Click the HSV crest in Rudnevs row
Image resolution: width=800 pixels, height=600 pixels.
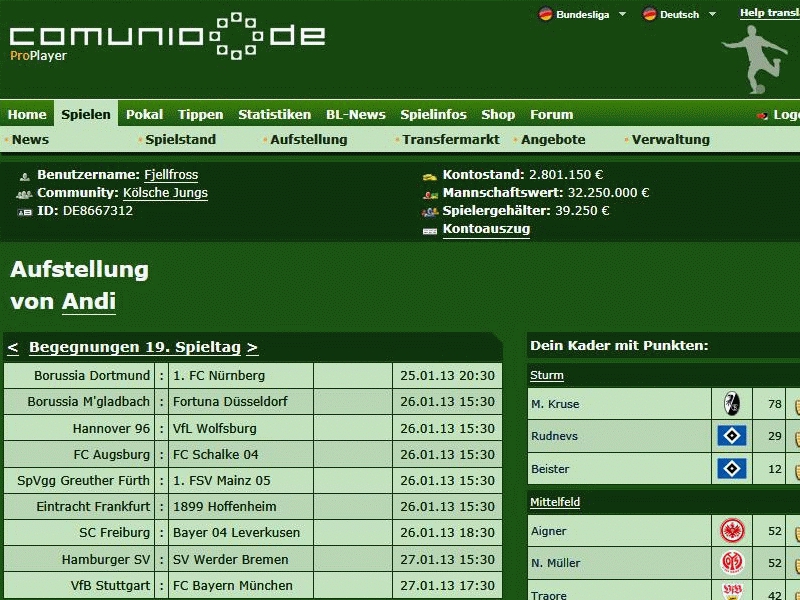[x=732, y=436]
